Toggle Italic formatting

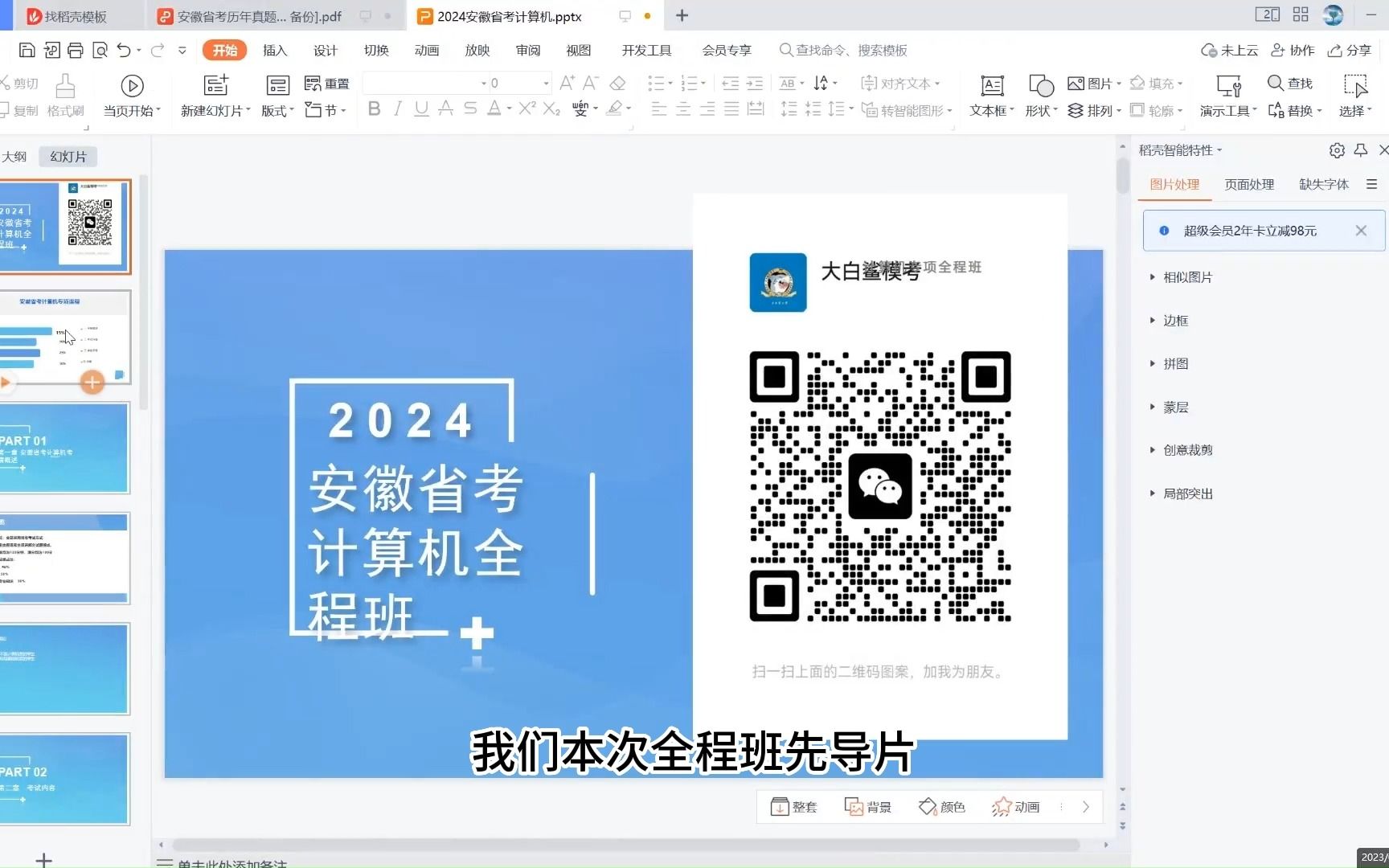click(397, 108)
